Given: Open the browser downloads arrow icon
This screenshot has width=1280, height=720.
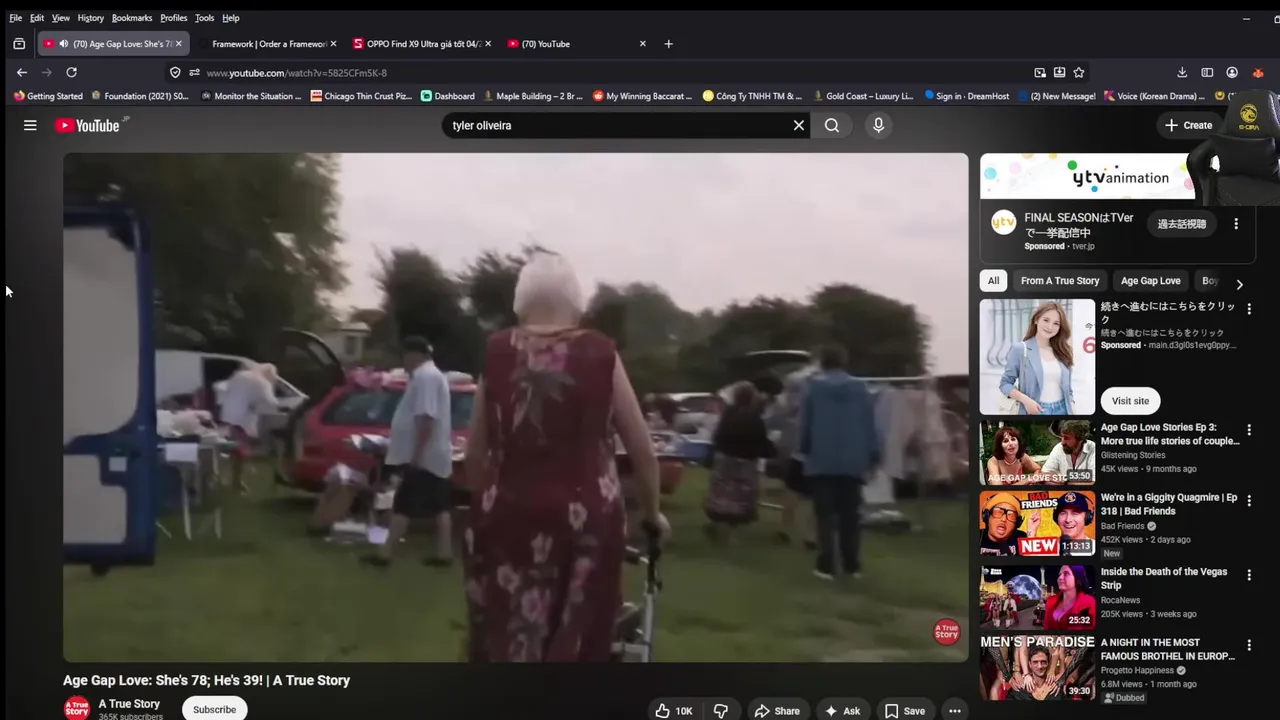Looking at the screenshot, I should 1182,72.
